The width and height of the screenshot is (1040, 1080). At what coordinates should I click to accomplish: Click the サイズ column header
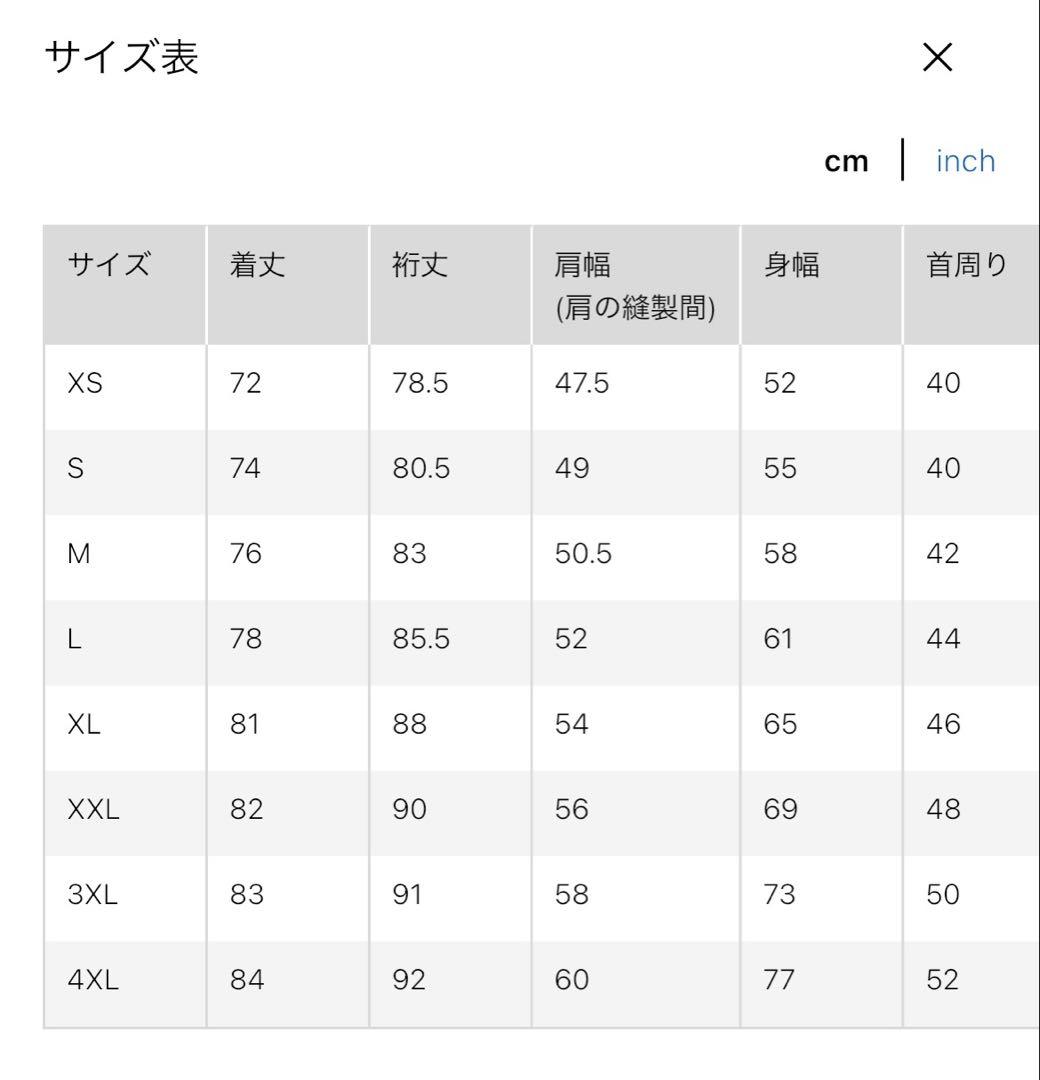(109, 264)
